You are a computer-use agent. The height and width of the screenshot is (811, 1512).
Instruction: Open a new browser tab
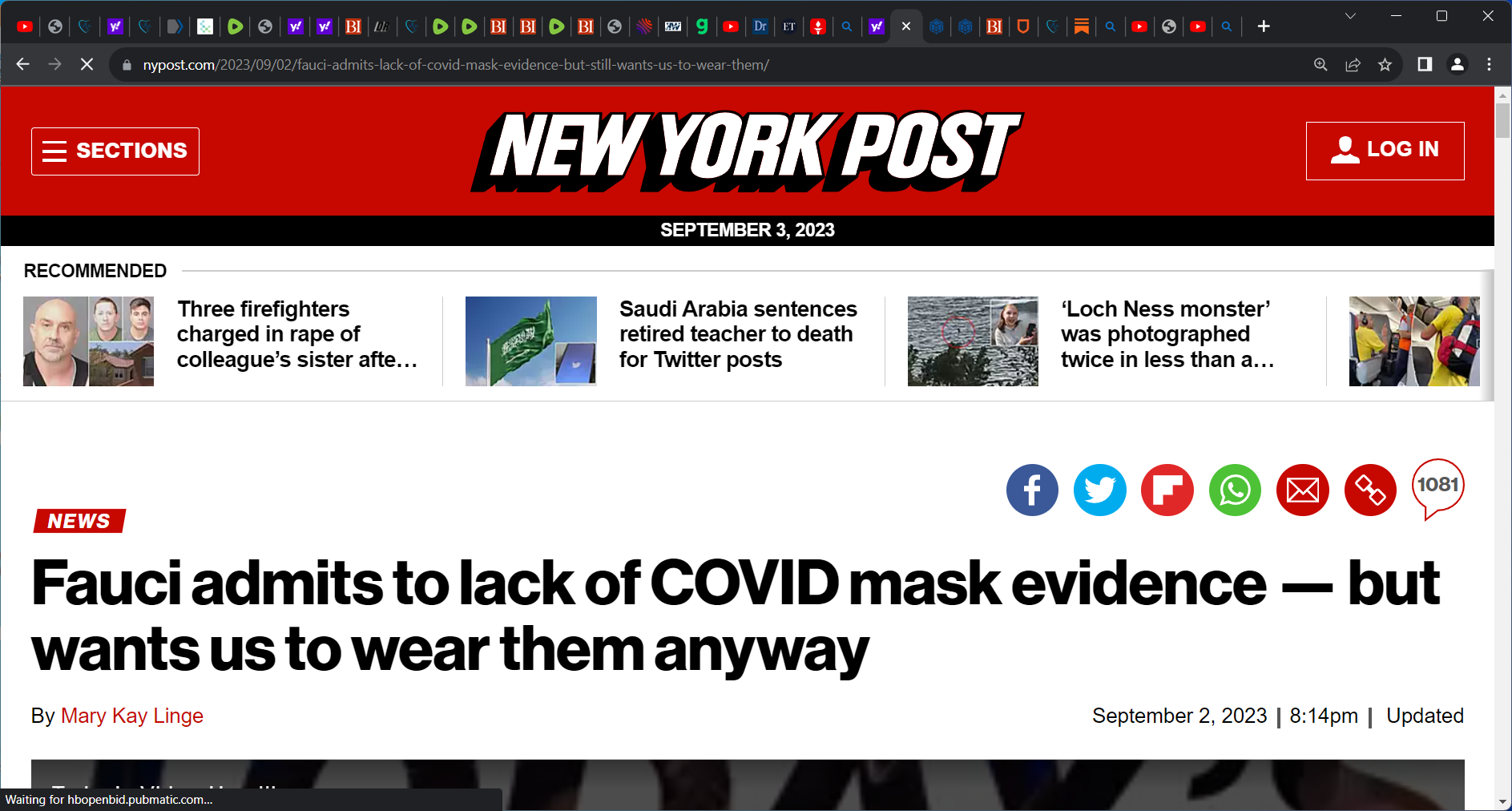1264,26
